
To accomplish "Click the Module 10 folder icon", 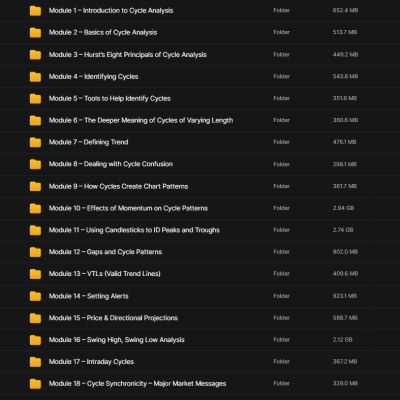I will 35,208.
